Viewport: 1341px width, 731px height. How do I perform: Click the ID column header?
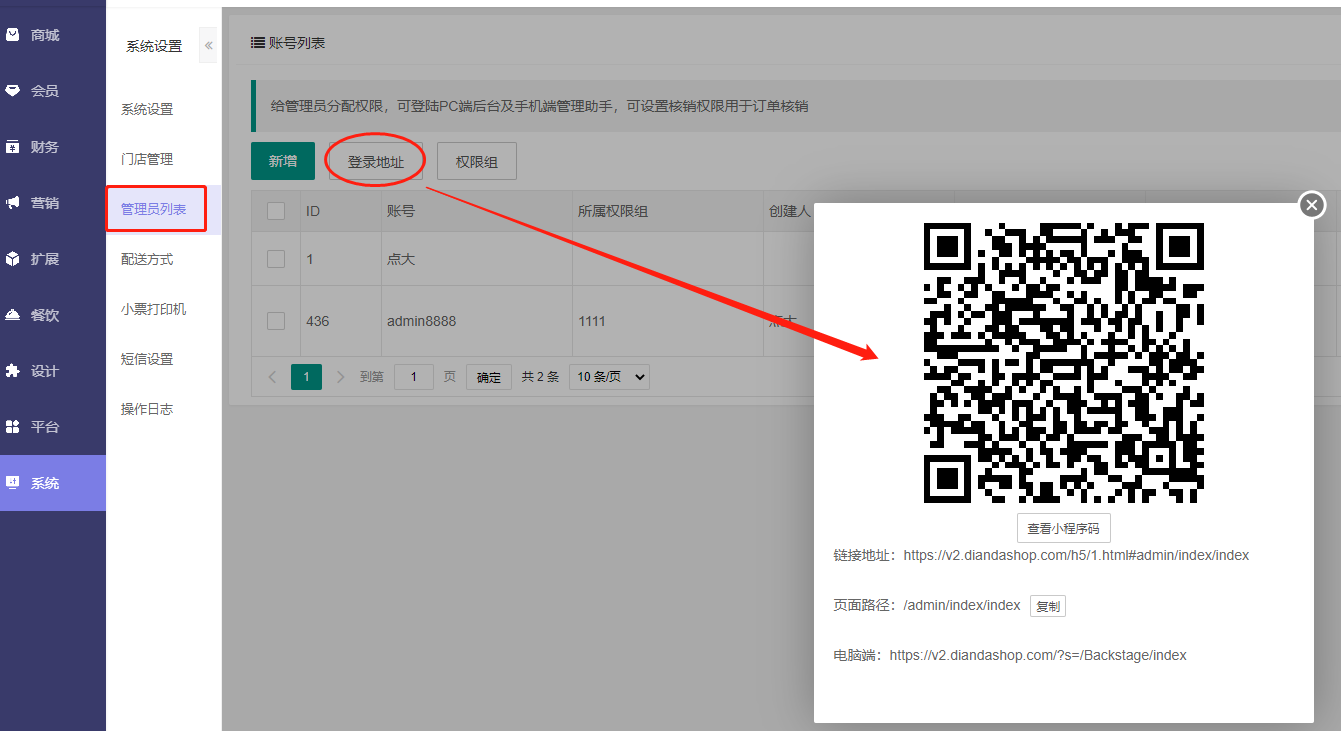[313, 211]
